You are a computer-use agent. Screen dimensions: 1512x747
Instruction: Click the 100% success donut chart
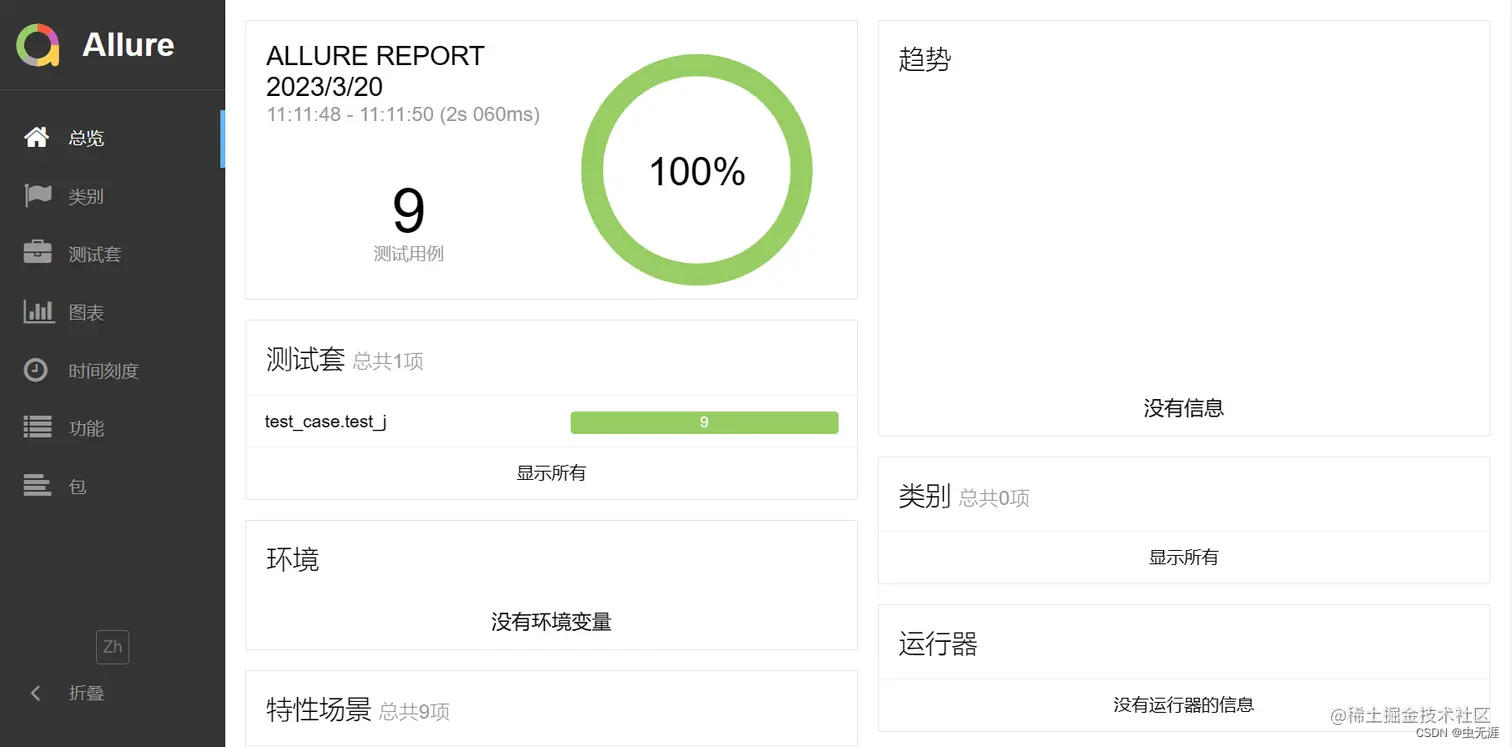click(696, 170)
